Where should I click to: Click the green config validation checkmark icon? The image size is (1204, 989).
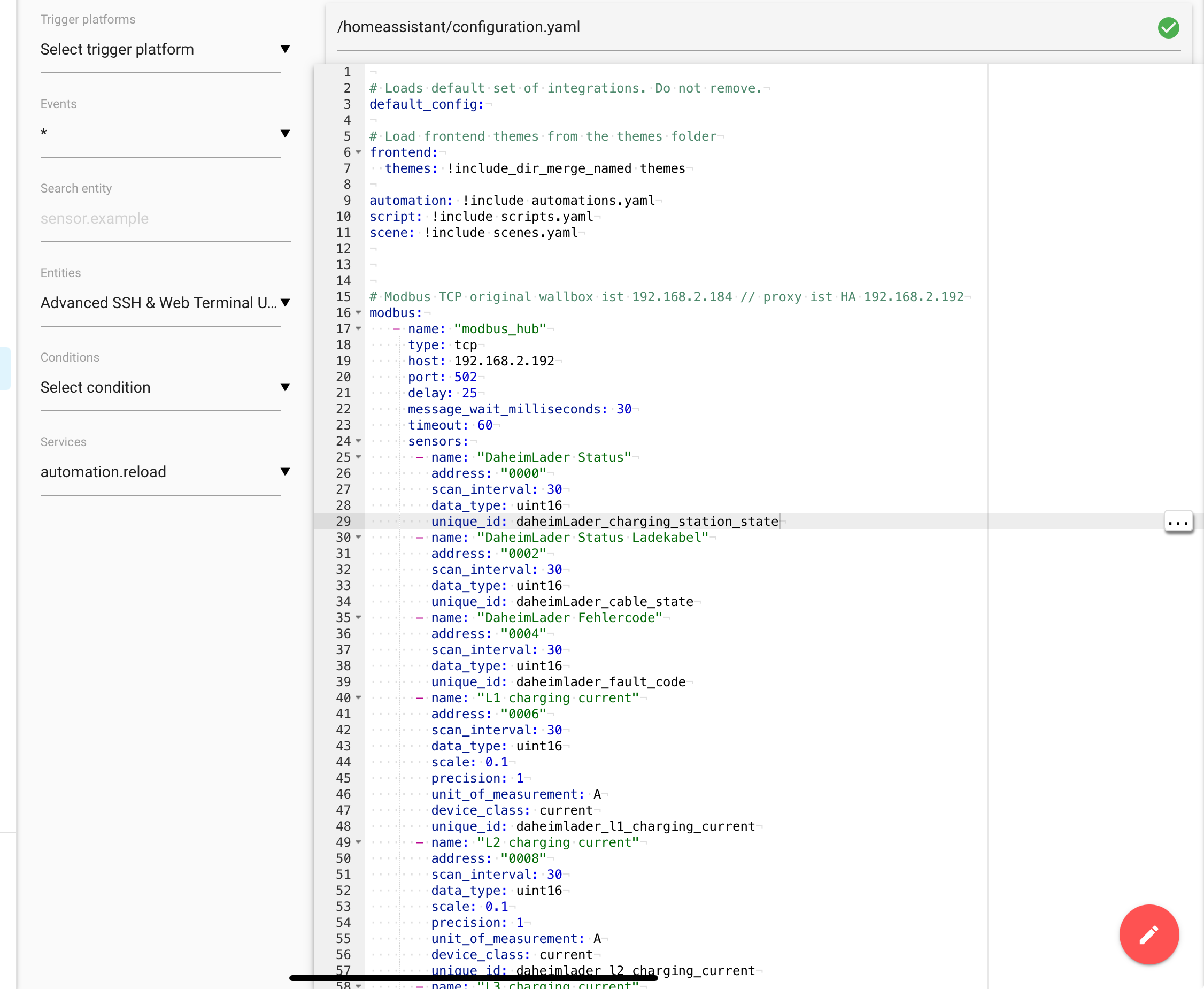[1168, 27]
